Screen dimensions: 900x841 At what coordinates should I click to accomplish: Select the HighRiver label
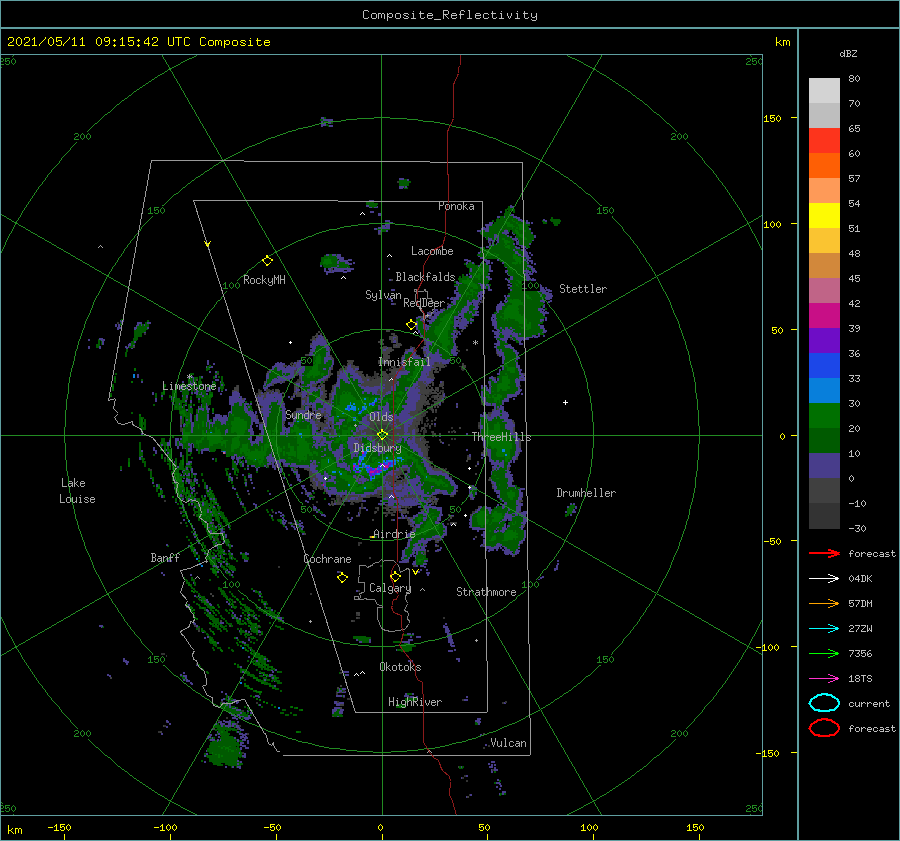click(415, 702)
